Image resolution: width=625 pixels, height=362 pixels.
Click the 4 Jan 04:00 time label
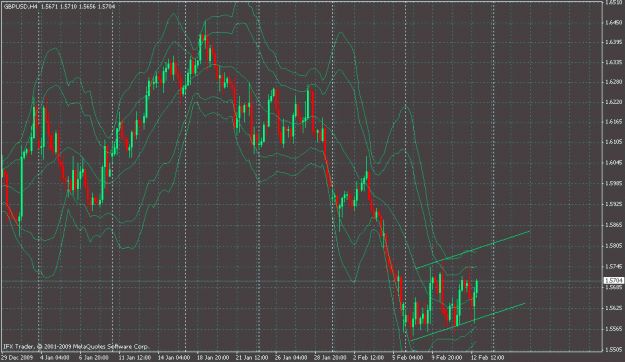click(x=55, y=357)
